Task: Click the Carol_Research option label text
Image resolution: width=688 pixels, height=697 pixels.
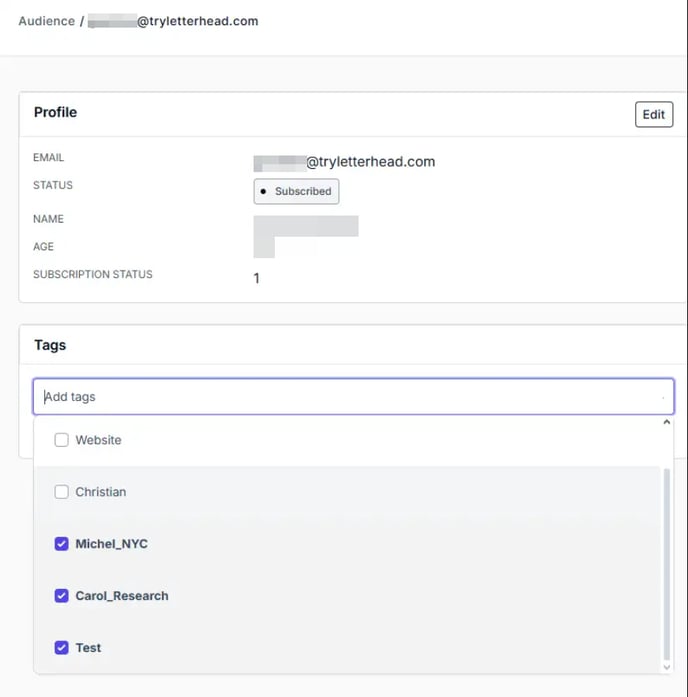Action: pyautogui.click(x=122, y=596)
